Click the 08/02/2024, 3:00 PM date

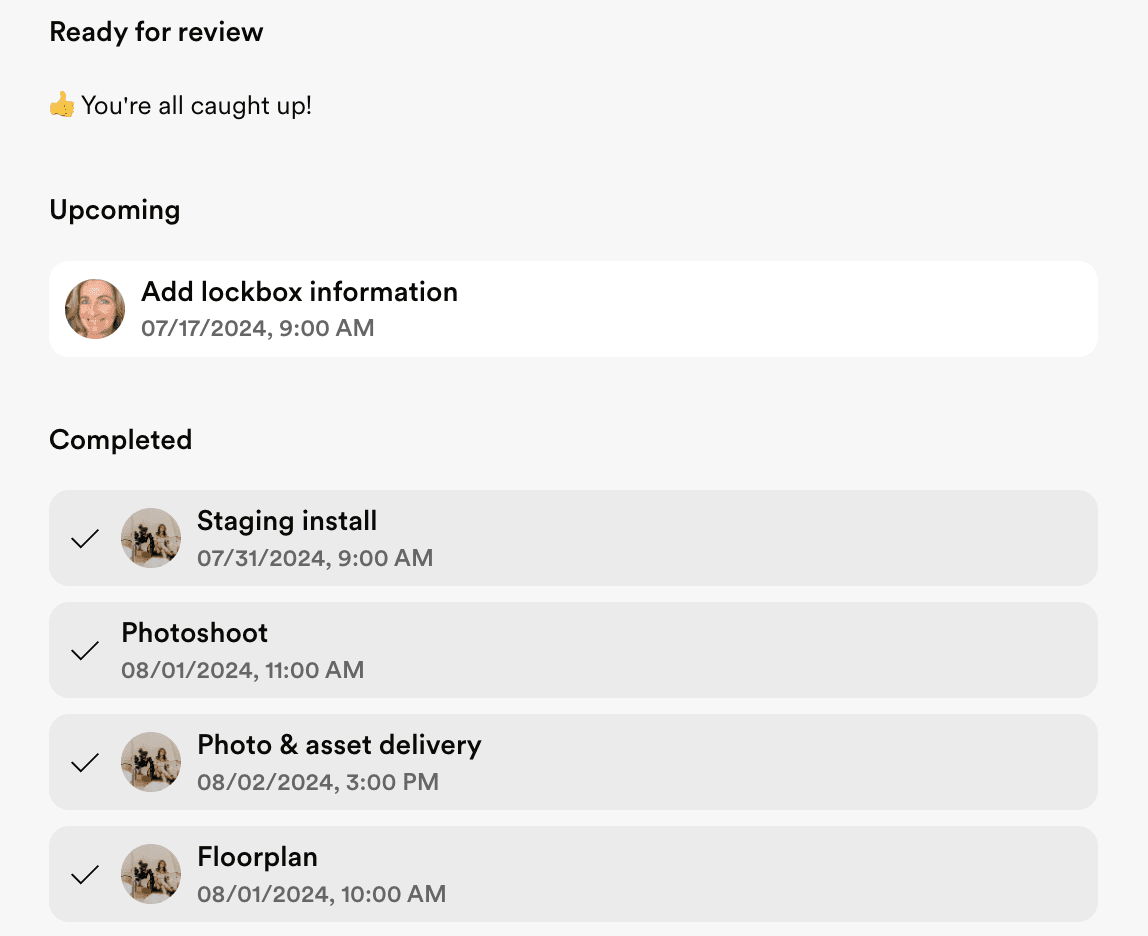coord(317,781)
